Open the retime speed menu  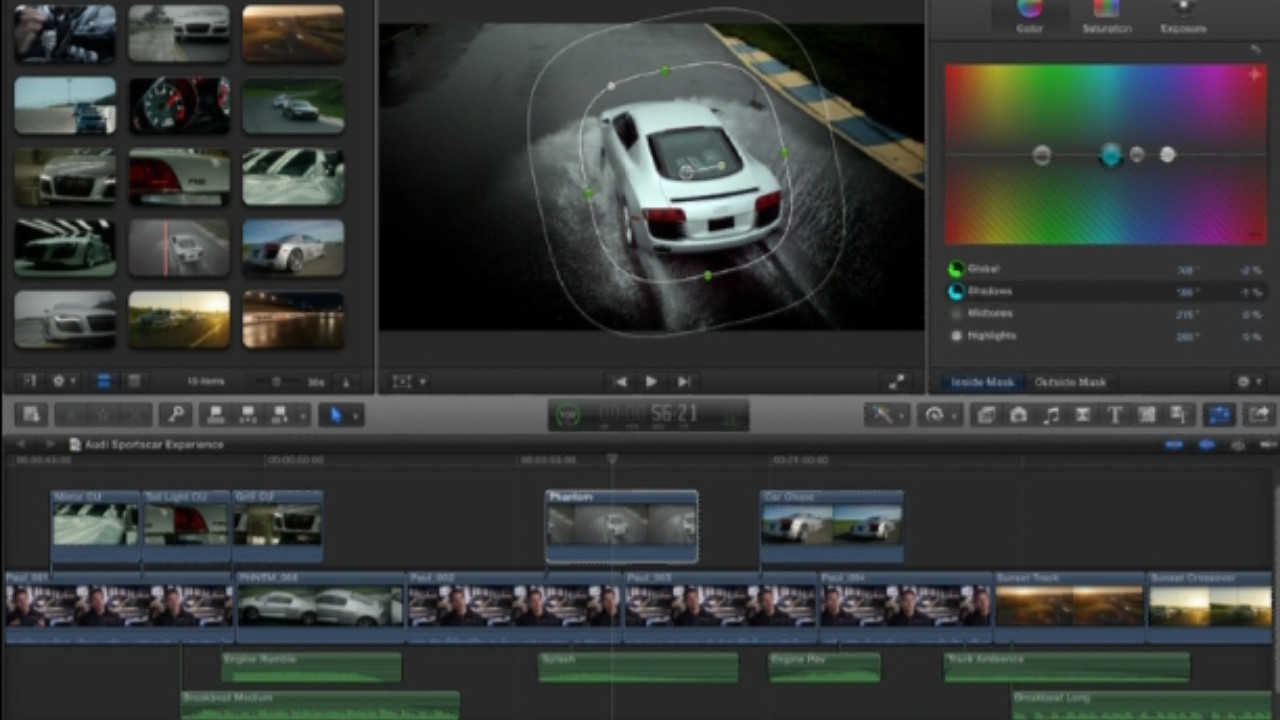pyautogui.click(x=938, y=414)
